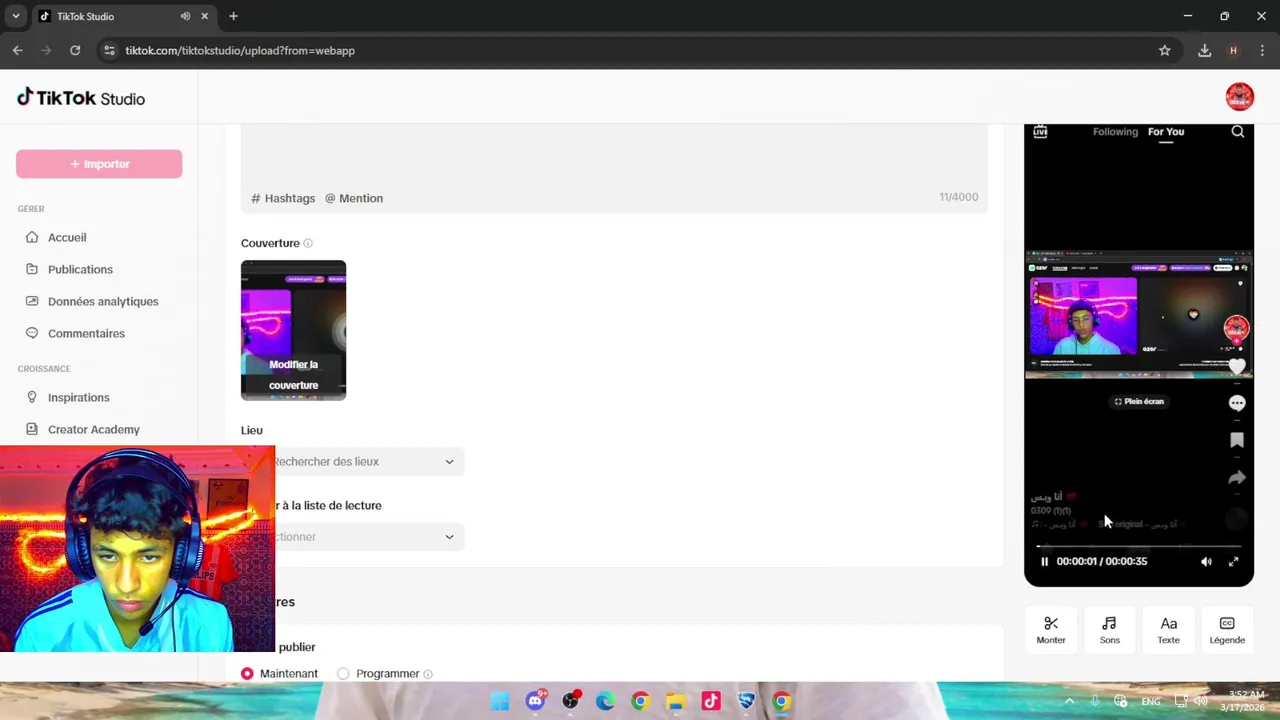
Task: Click the LIVE icon in the preview
Action: click(x=1040, y=132)
